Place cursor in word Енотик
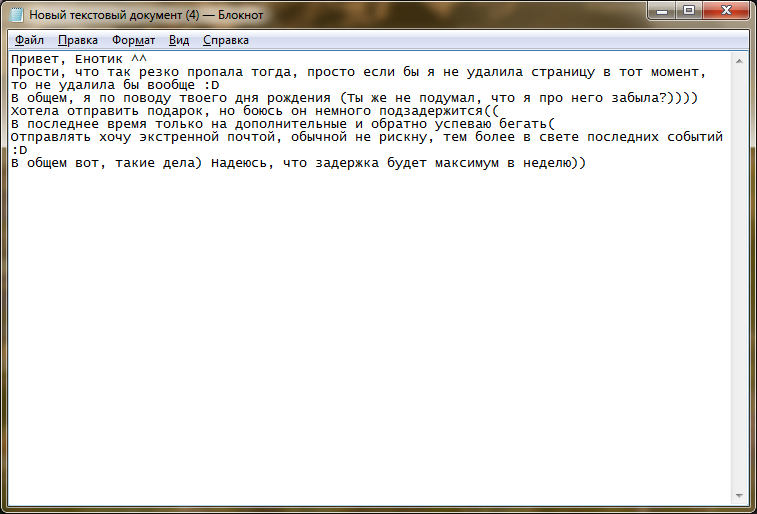Screen dimensions: 757x514 98,59
